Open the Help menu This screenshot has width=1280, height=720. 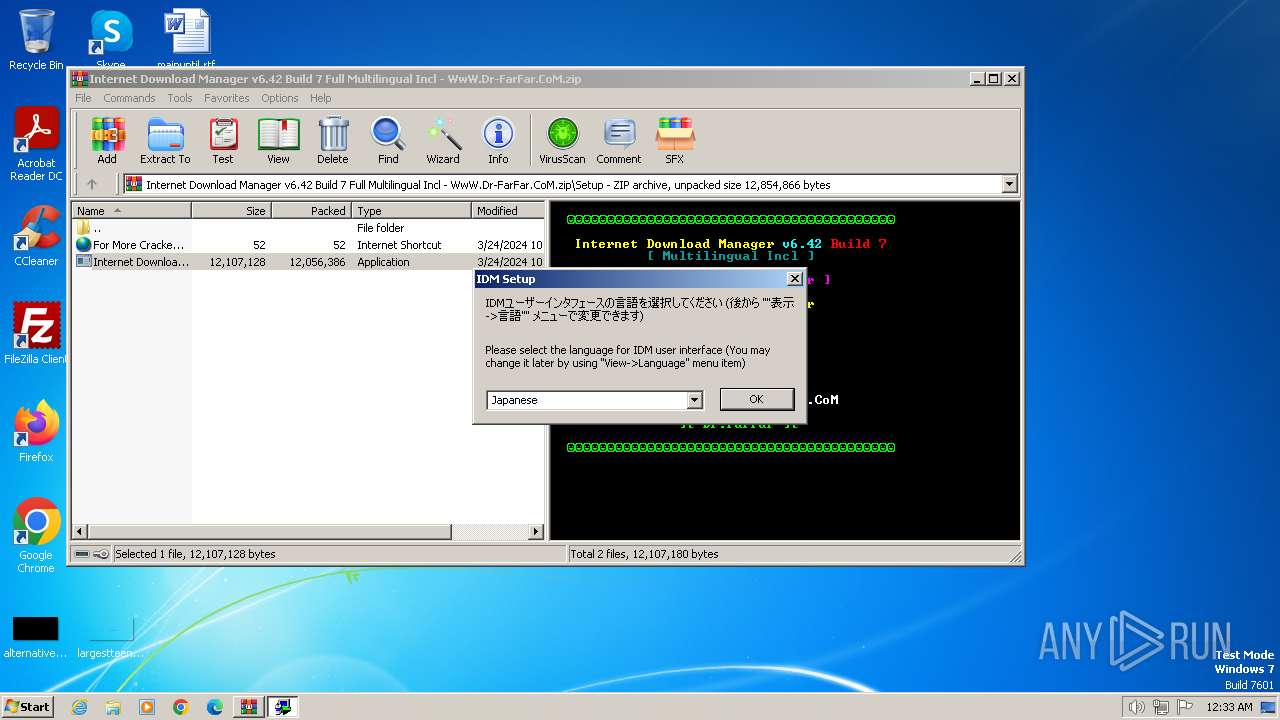(x=320, y=98)
